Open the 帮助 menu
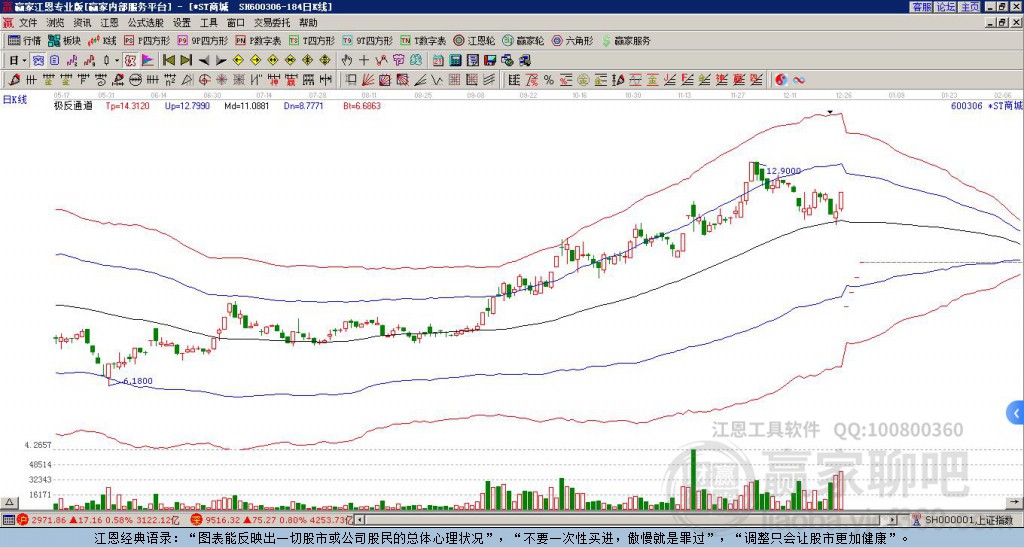This screenshot has height=548, width=1024. tap(308, 23)
